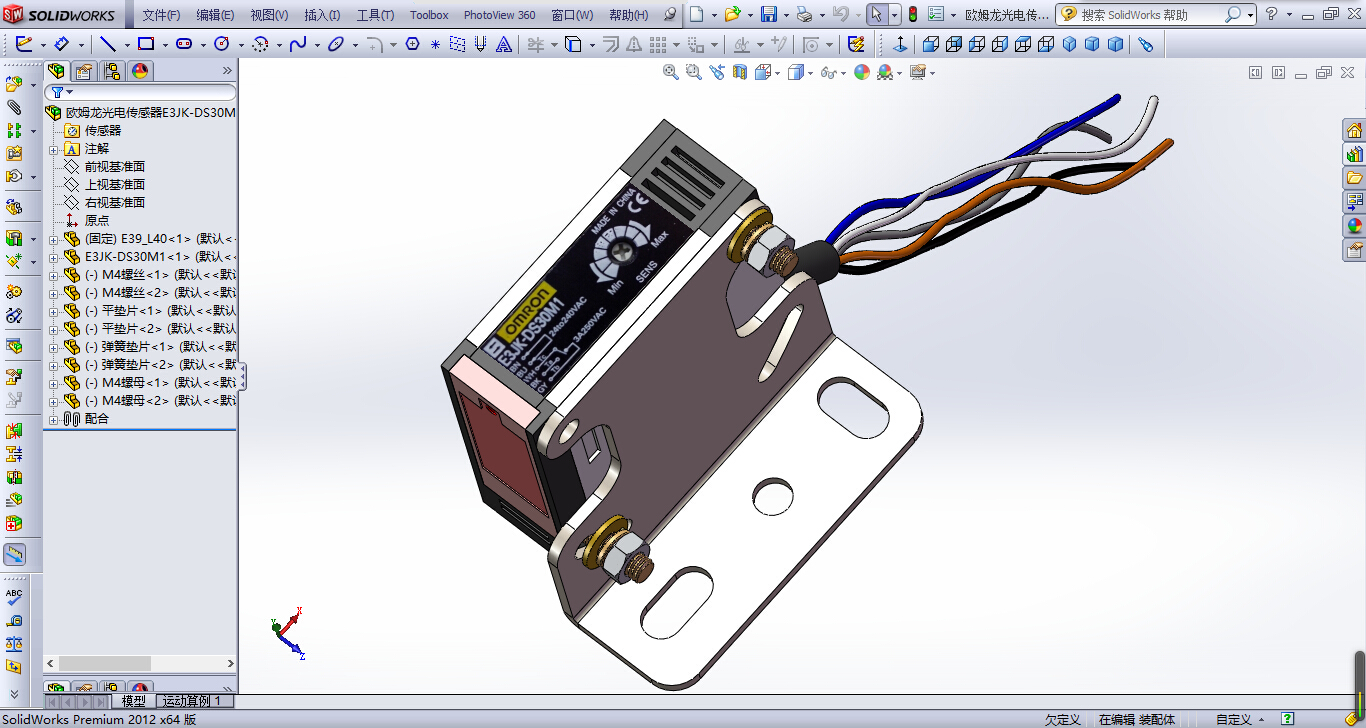Open the Line tool dropdown arrow
This screenshot has height=728, width=1366.
tap(126, 45)
